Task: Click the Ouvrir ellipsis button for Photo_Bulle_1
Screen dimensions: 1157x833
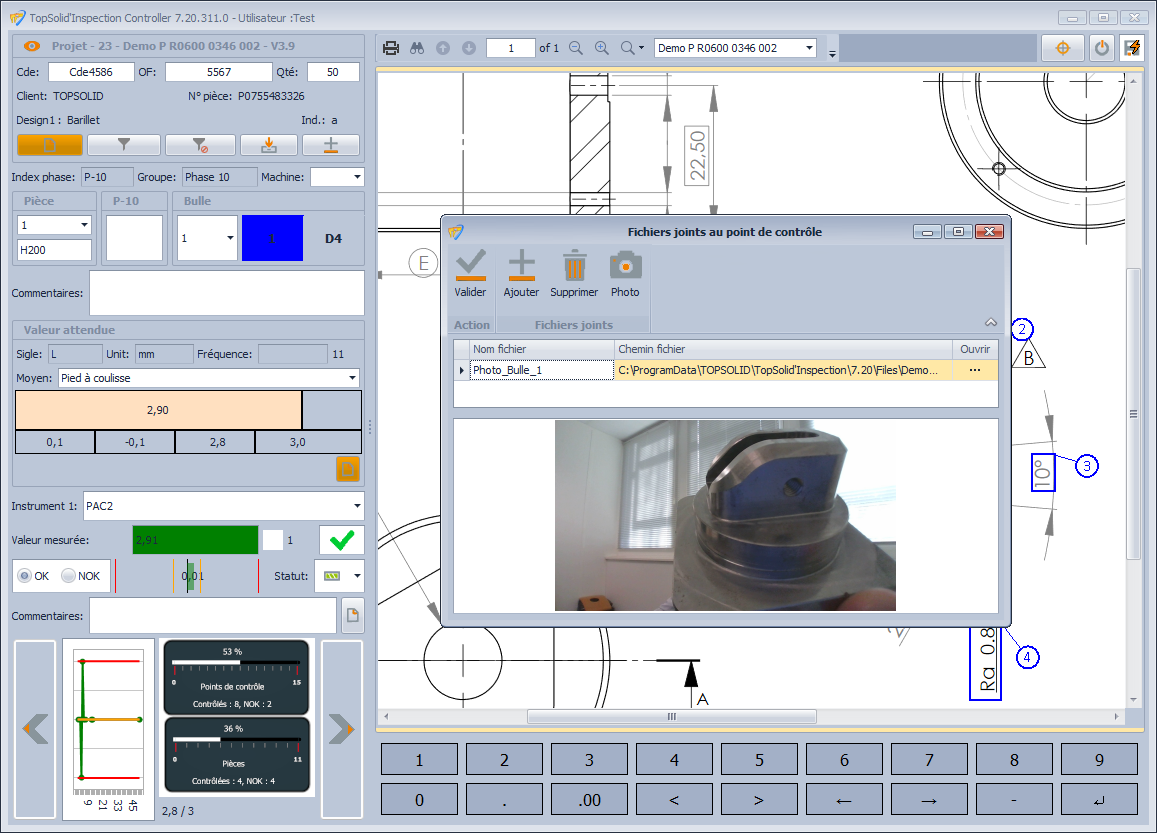Action: [x=974, y=370]
